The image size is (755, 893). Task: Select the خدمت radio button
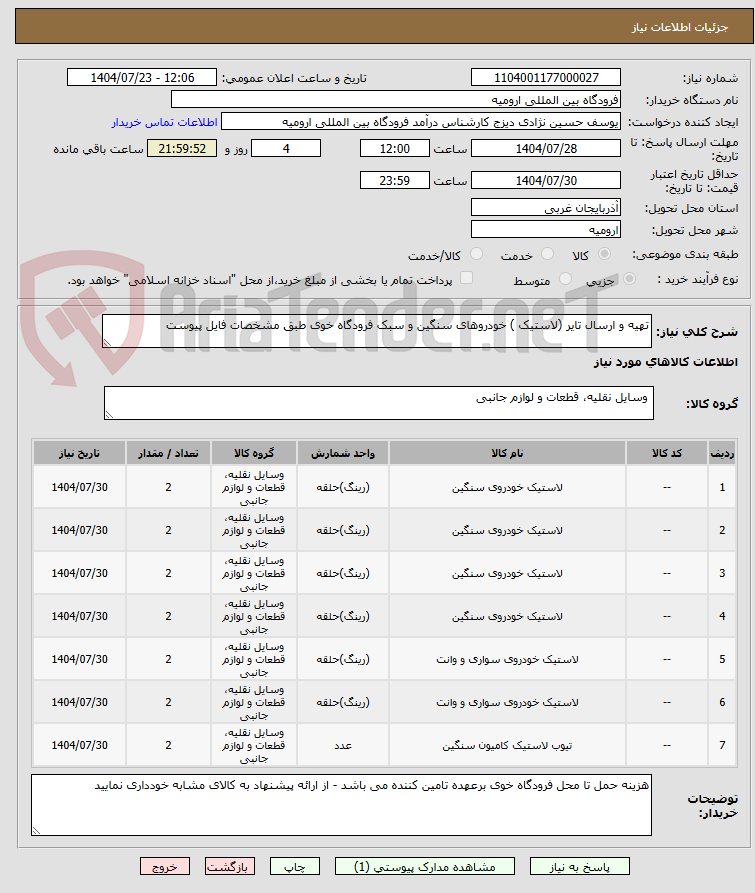547,254
